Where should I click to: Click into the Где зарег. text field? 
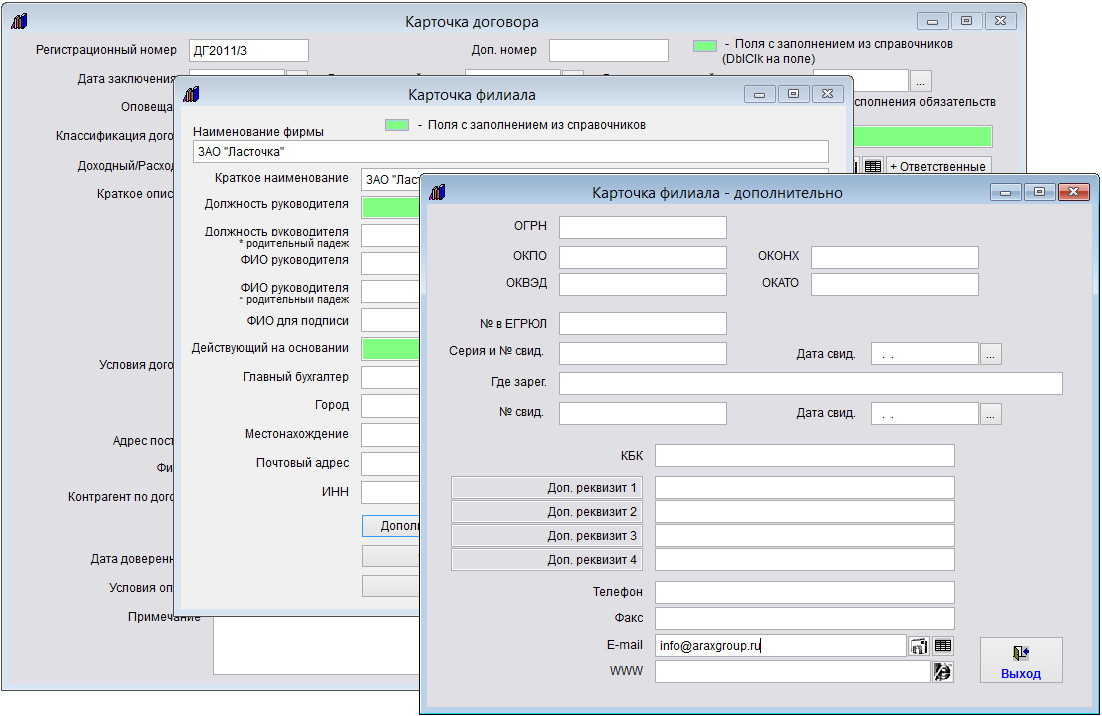point(810,384)
